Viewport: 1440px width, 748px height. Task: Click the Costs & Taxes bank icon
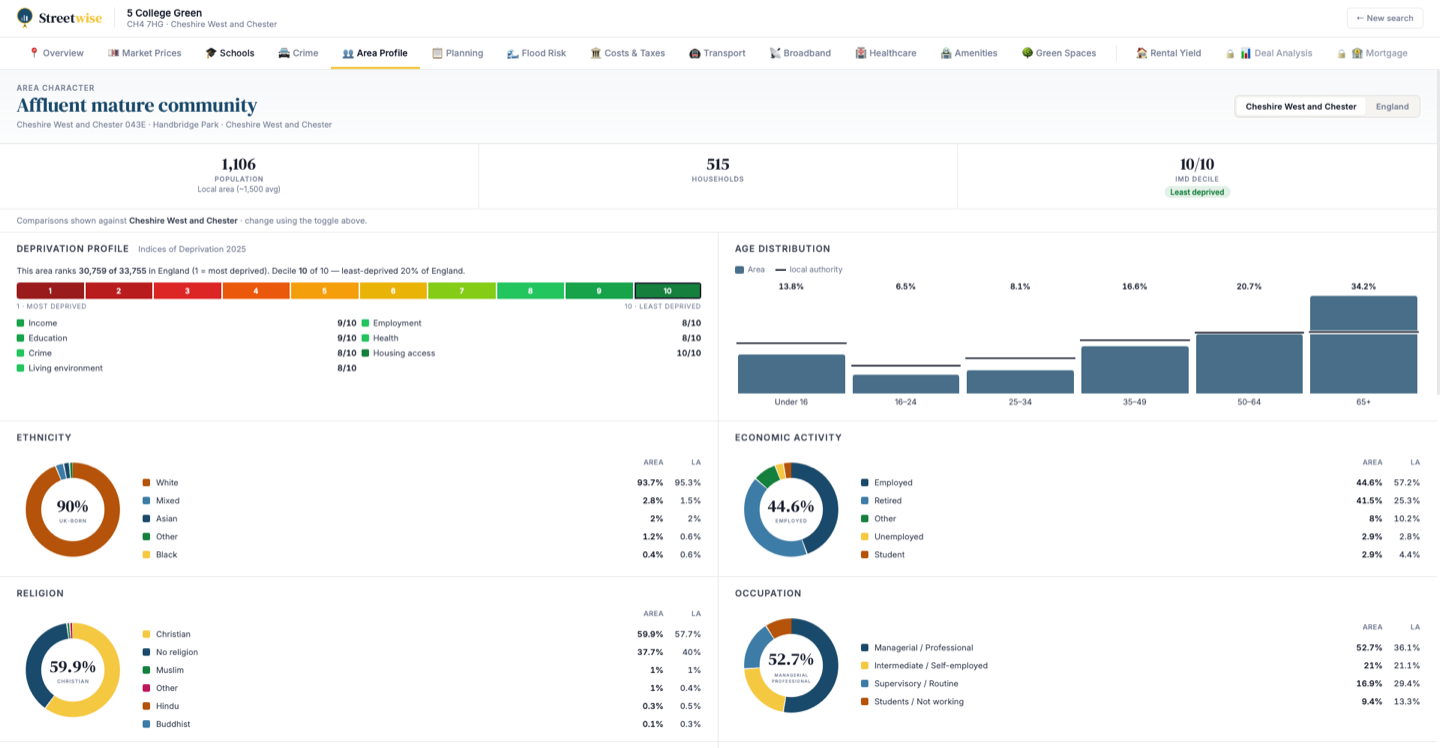click(596, 53)
